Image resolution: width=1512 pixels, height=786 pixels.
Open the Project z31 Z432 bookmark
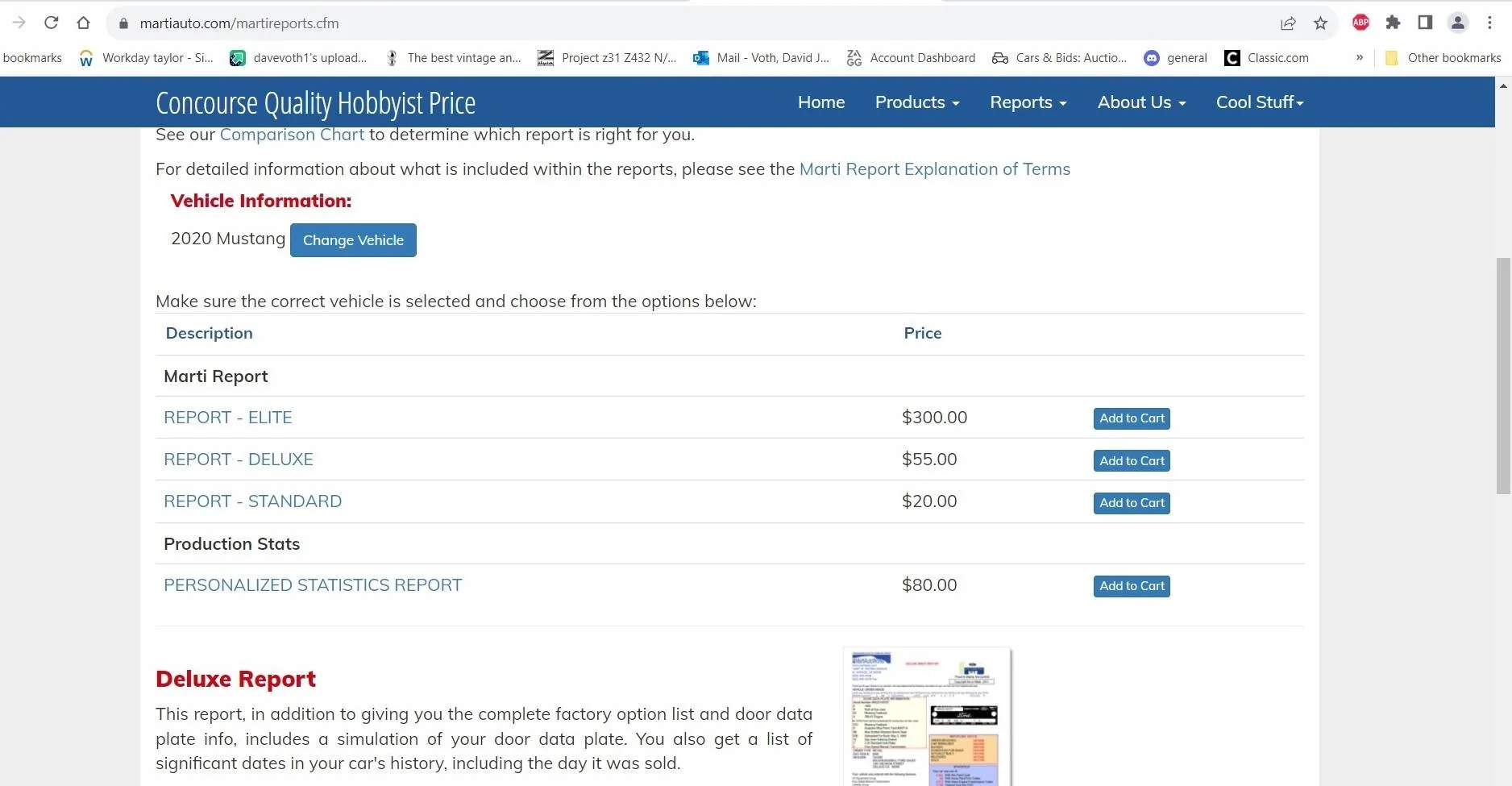(x=607, y=58)
